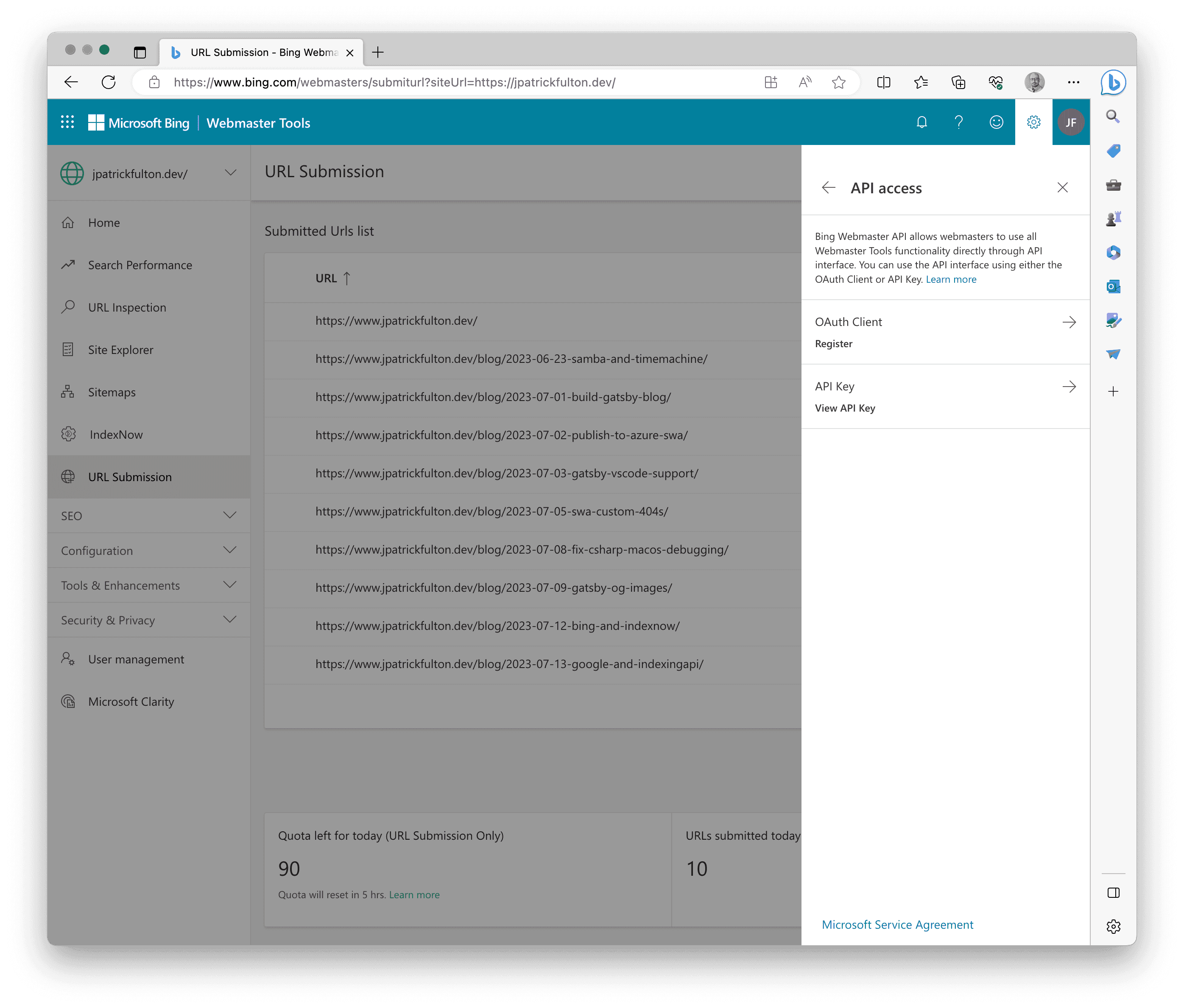Viewport: 1184px width, 1008px height.
Task: Open the feedback smiley icon
Action: click(996, 122)
